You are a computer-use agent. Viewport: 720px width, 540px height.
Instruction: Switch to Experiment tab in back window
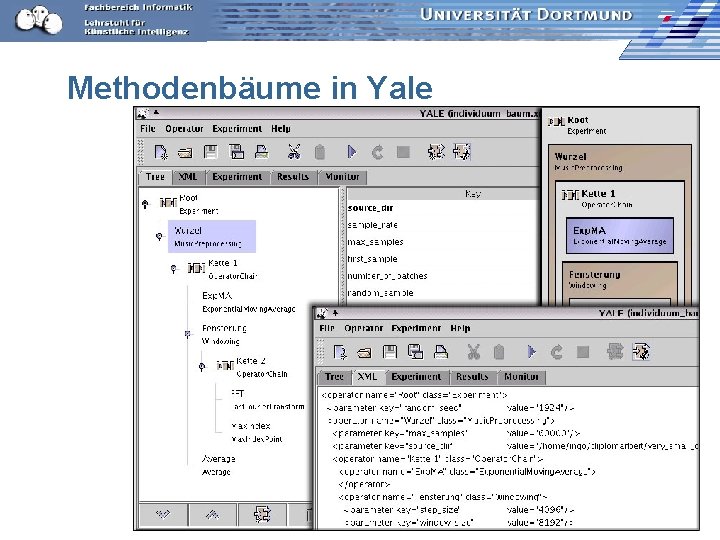coord(237,177)
